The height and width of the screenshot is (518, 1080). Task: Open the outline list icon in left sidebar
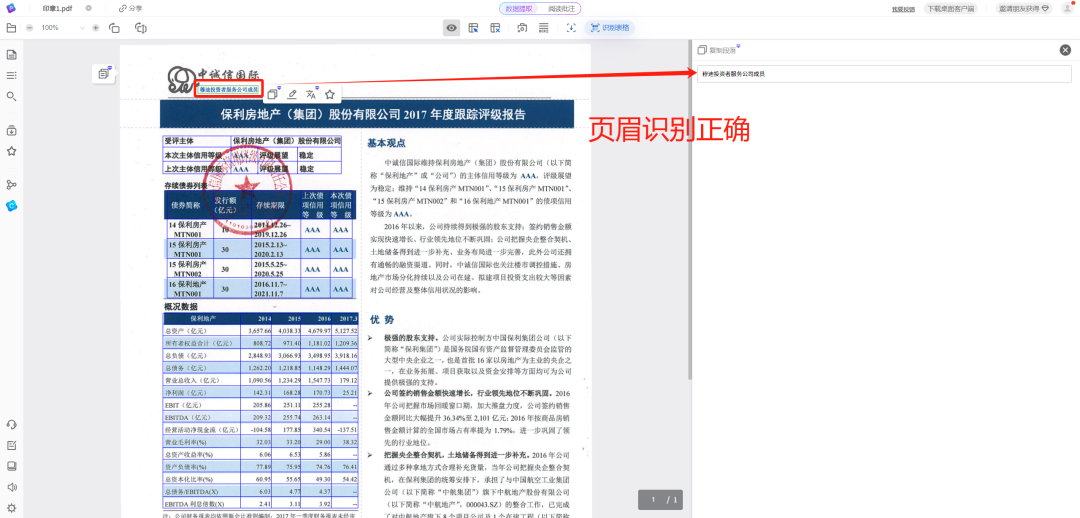coord(12,75)
